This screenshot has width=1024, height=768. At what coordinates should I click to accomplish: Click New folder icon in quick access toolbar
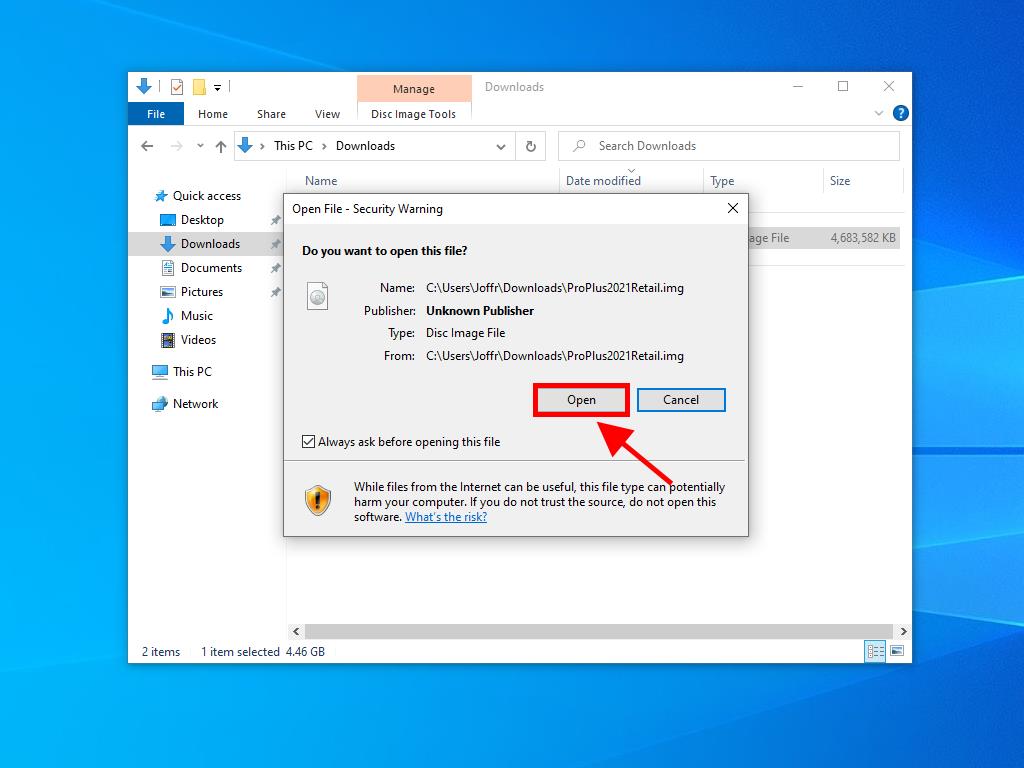[199, 87]
